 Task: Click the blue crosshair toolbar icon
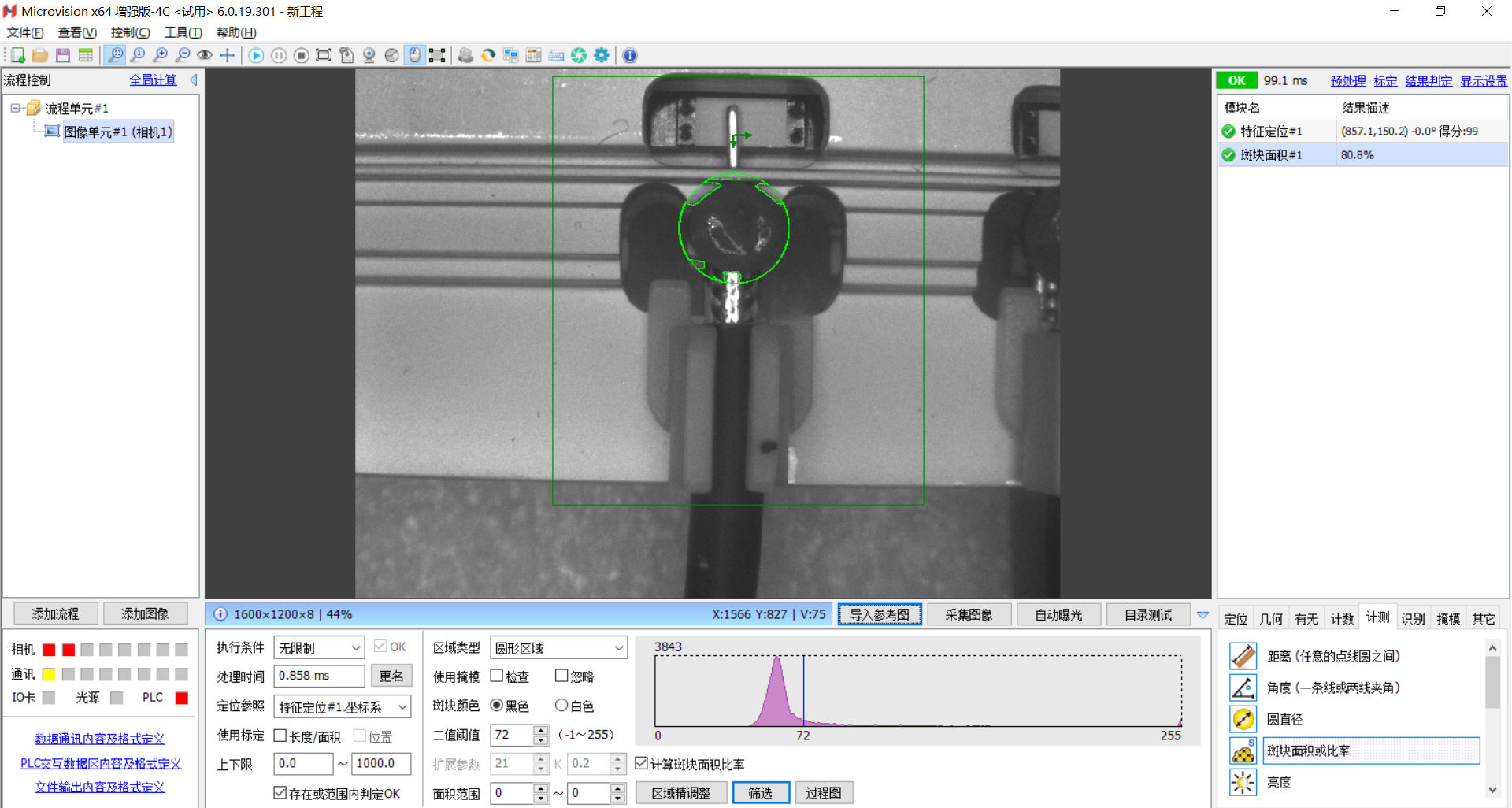pos(228,55)
